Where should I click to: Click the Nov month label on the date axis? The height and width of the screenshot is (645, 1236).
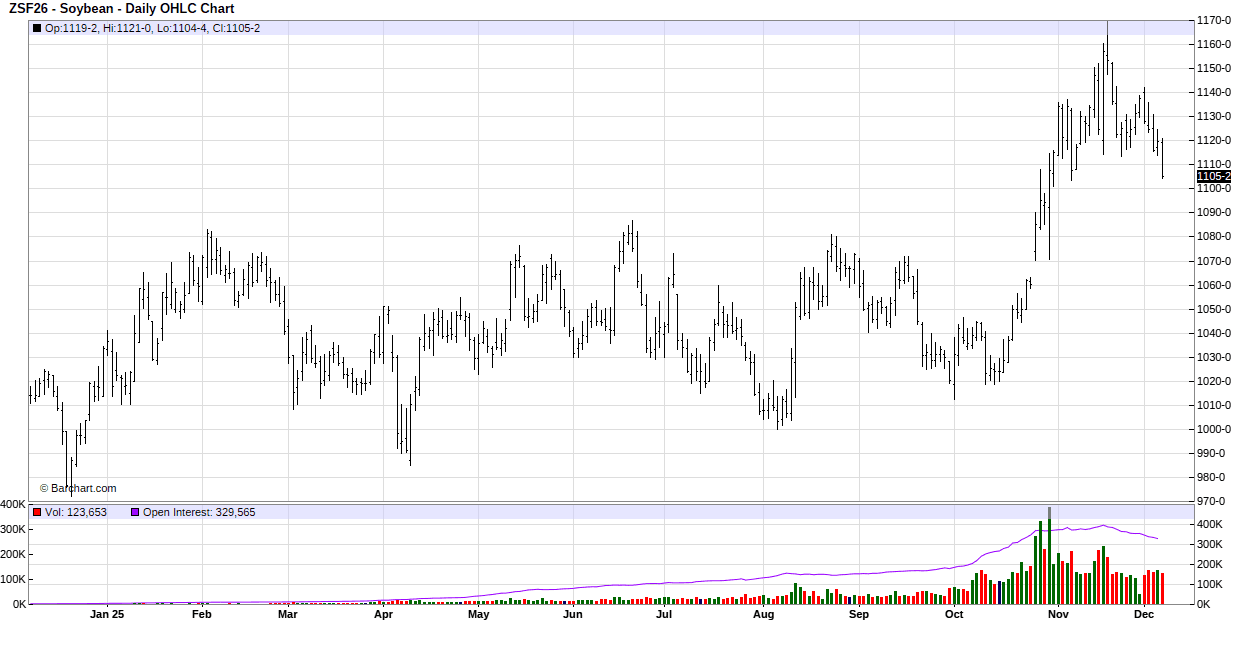(1058, 615)
